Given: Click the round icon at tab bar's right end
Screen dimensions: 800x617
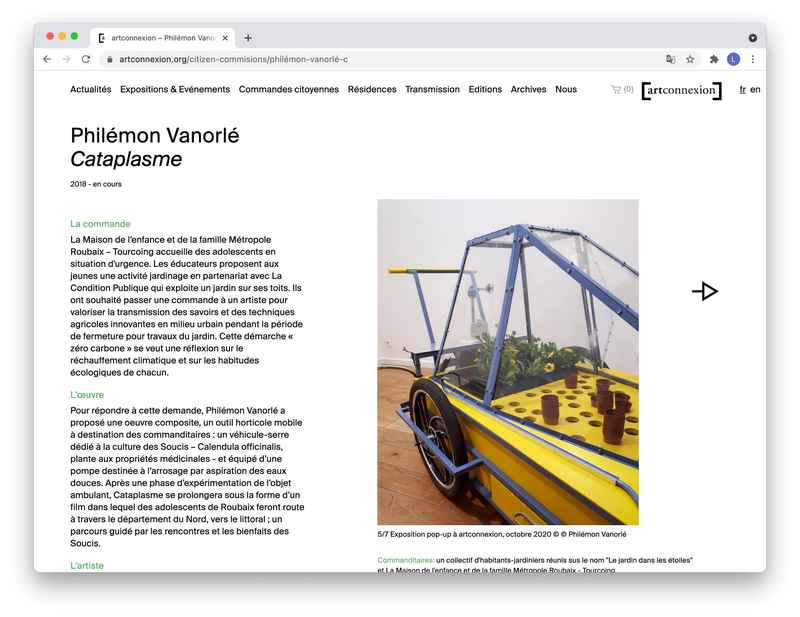Looking at the screenshot, I should coord(753,38).
